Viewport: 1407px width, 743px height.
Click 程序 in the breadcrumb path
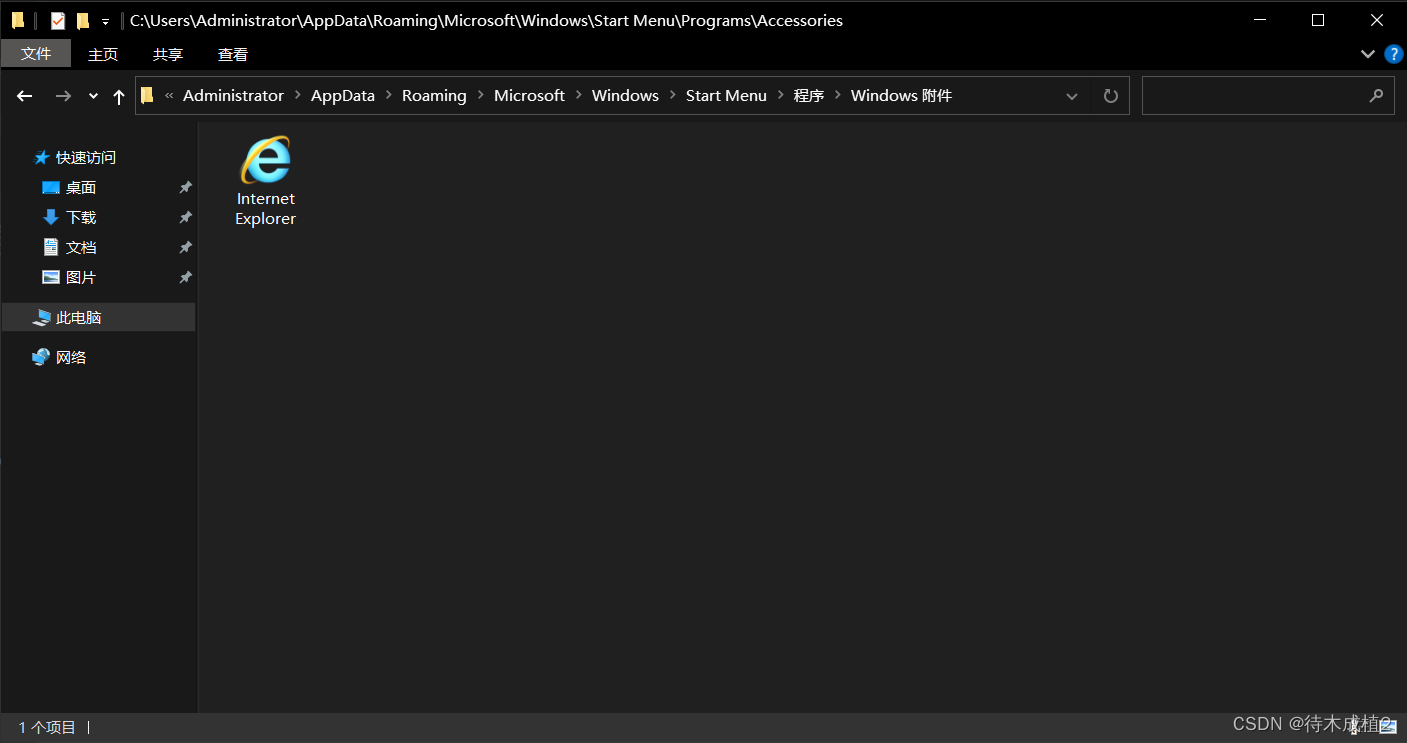tap(809, 96)
